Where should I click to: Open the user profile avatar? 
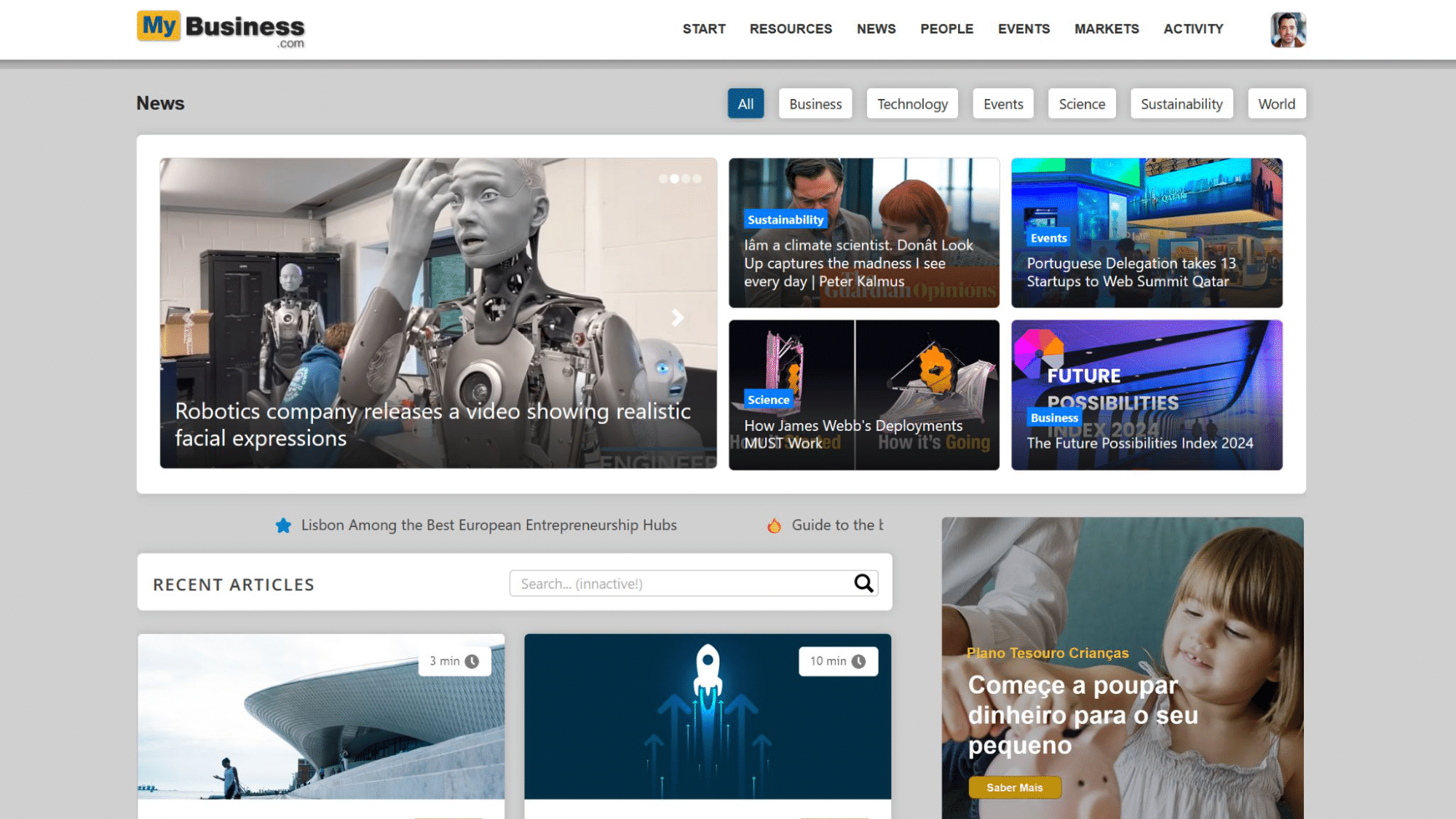(x=1288, y=30)
